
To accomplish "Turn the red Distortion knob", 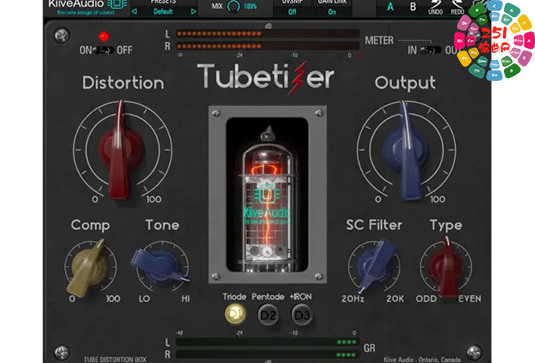I will coord(121,150).
